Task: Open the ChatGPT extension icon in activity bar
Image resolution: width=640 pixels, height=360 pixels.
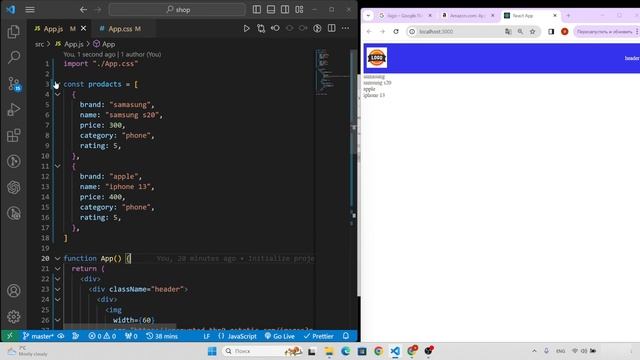Action: 13,187
